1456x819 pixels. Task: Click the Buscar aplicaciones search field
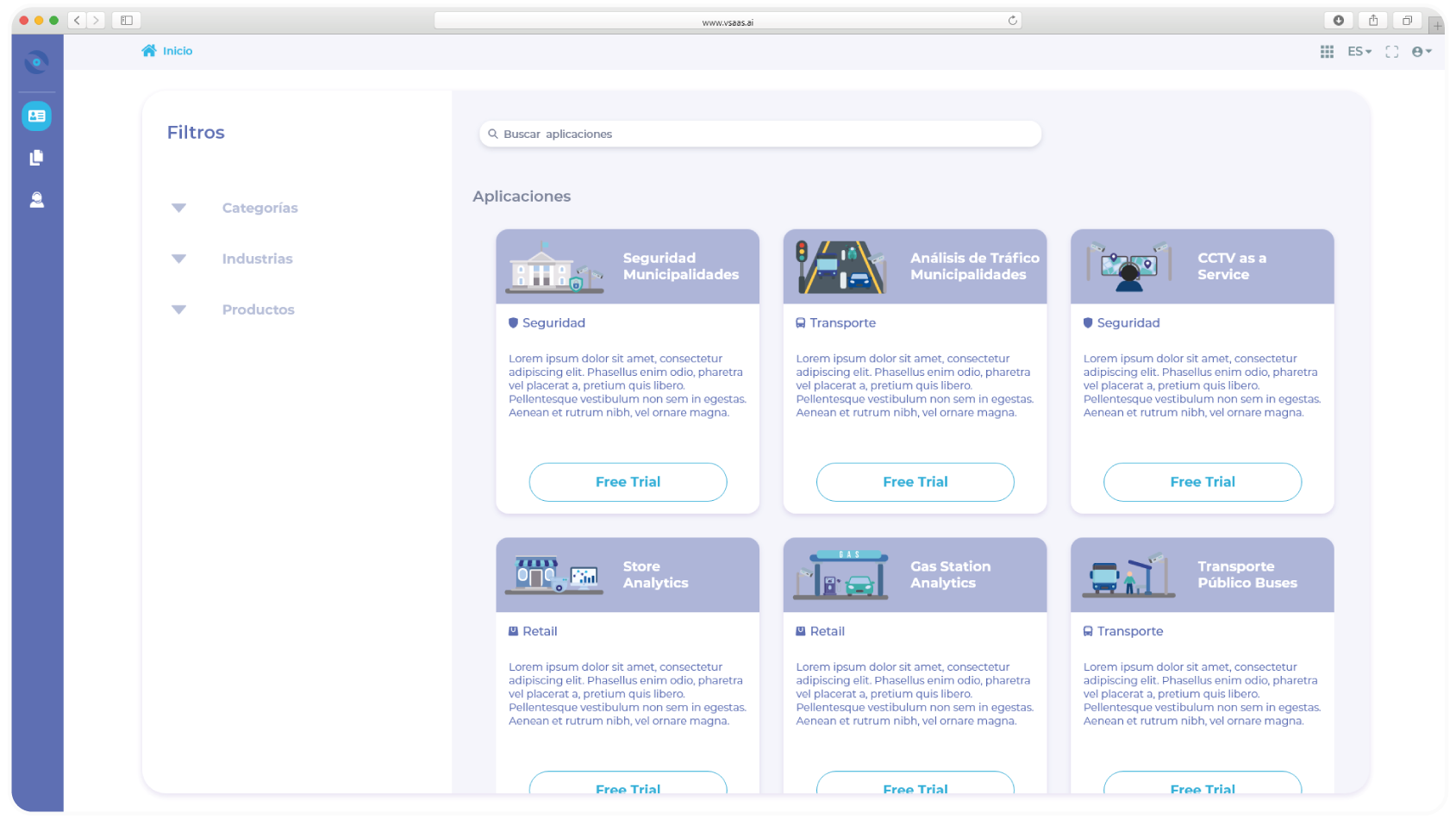[x=760, y=134]
